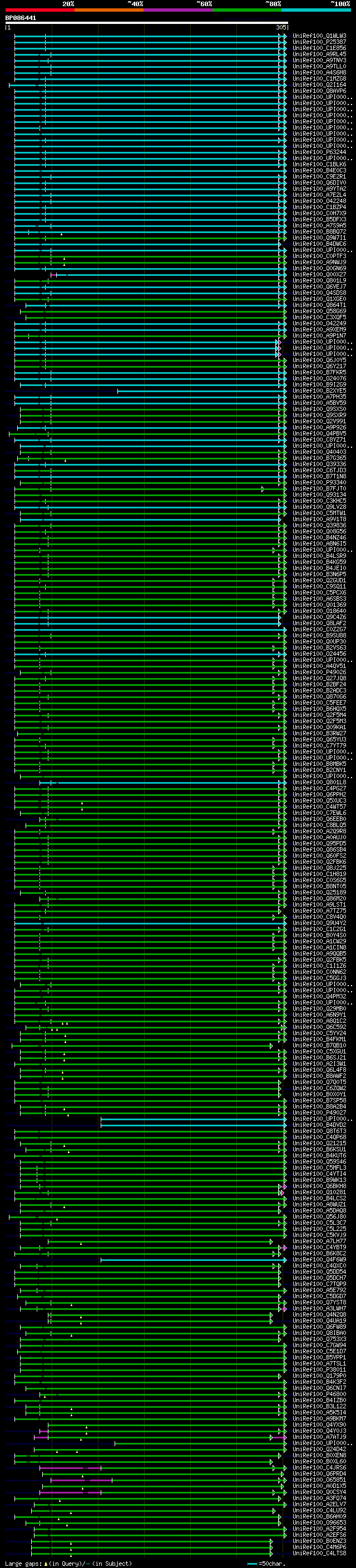Screen dimensions: 356x1568
Task: Select the label UniRef100_B5DFX3
Action: (319, 219)
